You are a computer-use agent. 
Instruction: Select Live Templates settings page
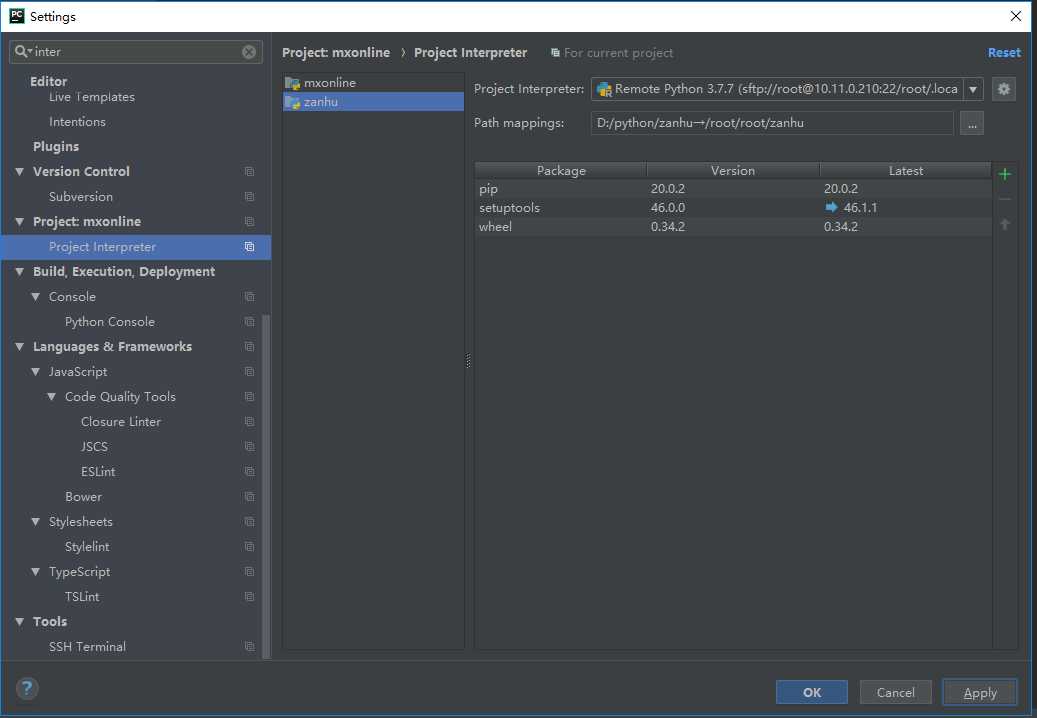[x=92, y=97]
